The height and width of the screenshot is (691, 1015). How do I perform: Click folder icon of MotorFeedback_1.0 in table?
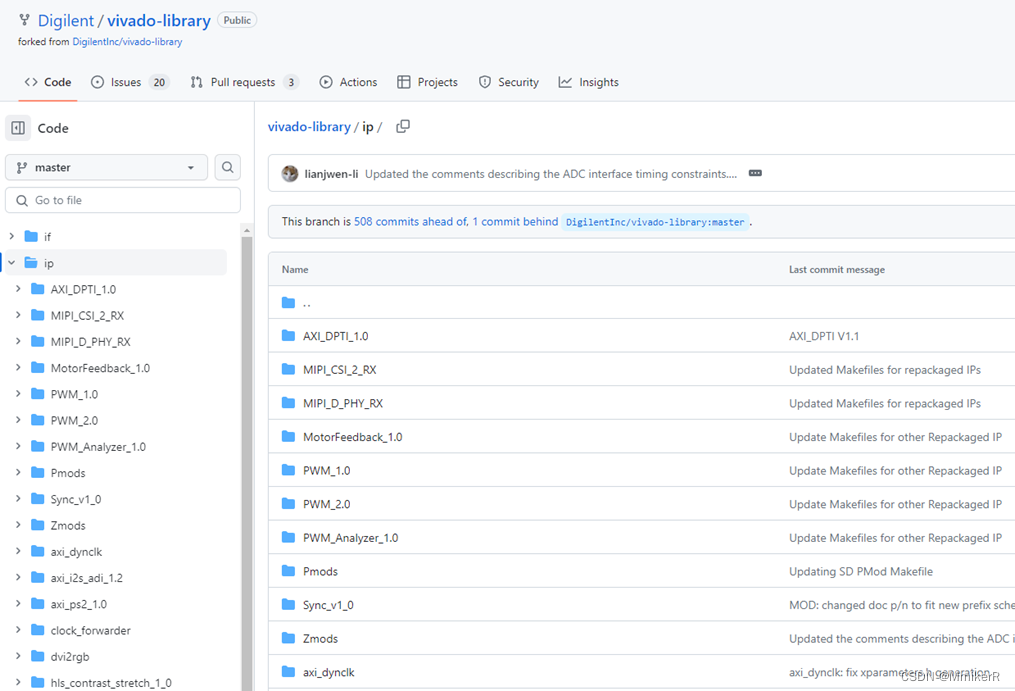point(289,436)
